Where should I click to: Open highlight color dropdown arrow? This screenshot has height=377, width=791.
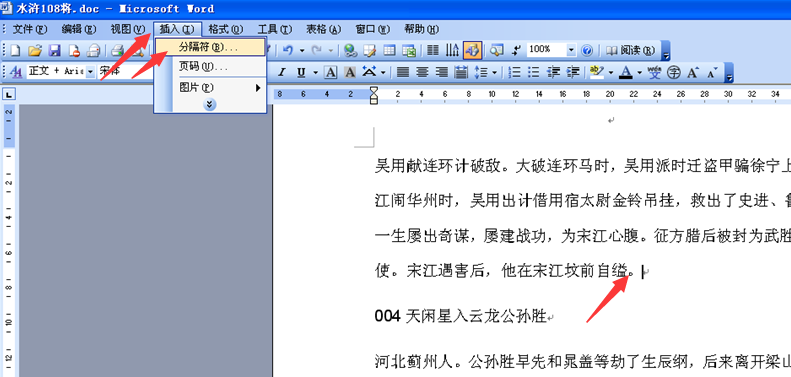click(611, 72)
